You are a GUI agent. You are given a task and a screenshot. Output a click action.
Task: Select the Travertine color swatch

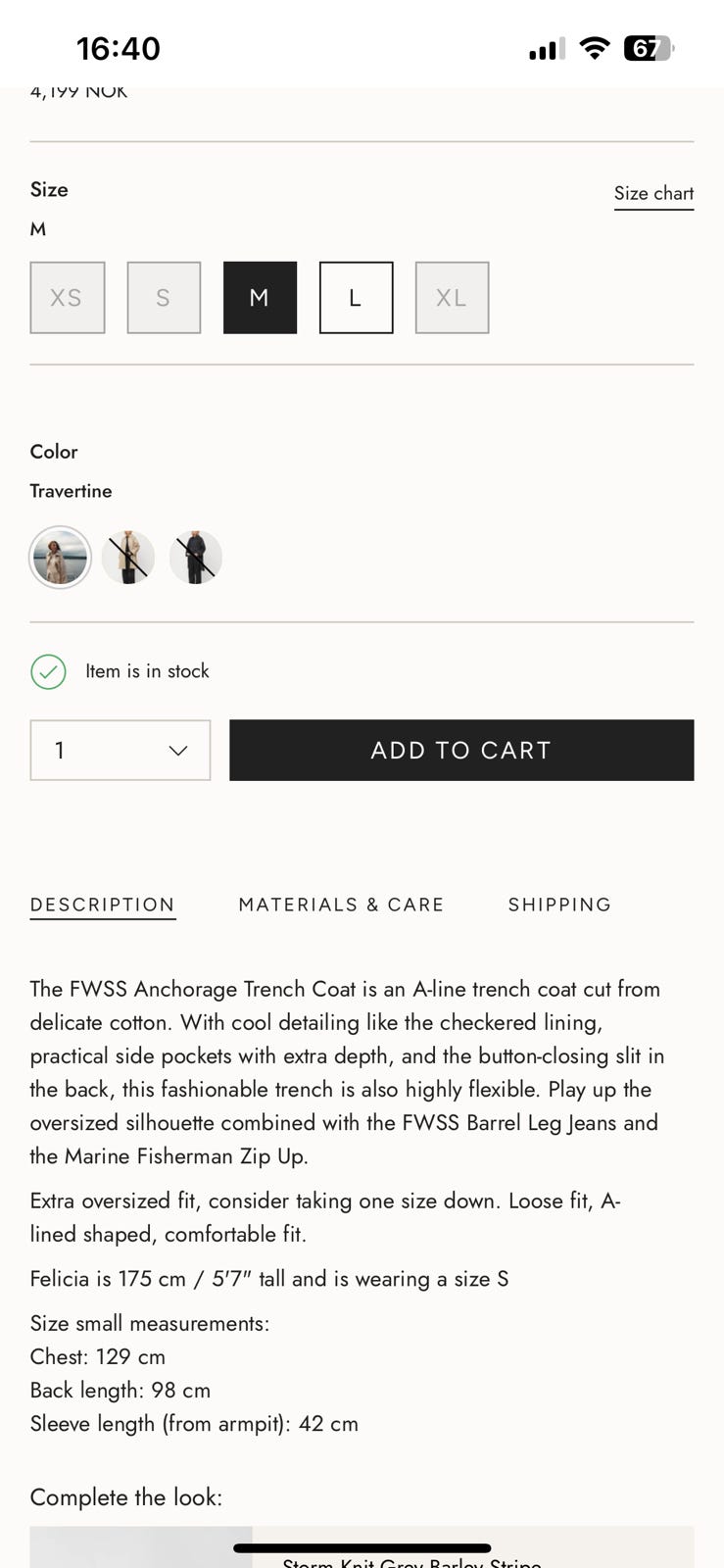60,558
